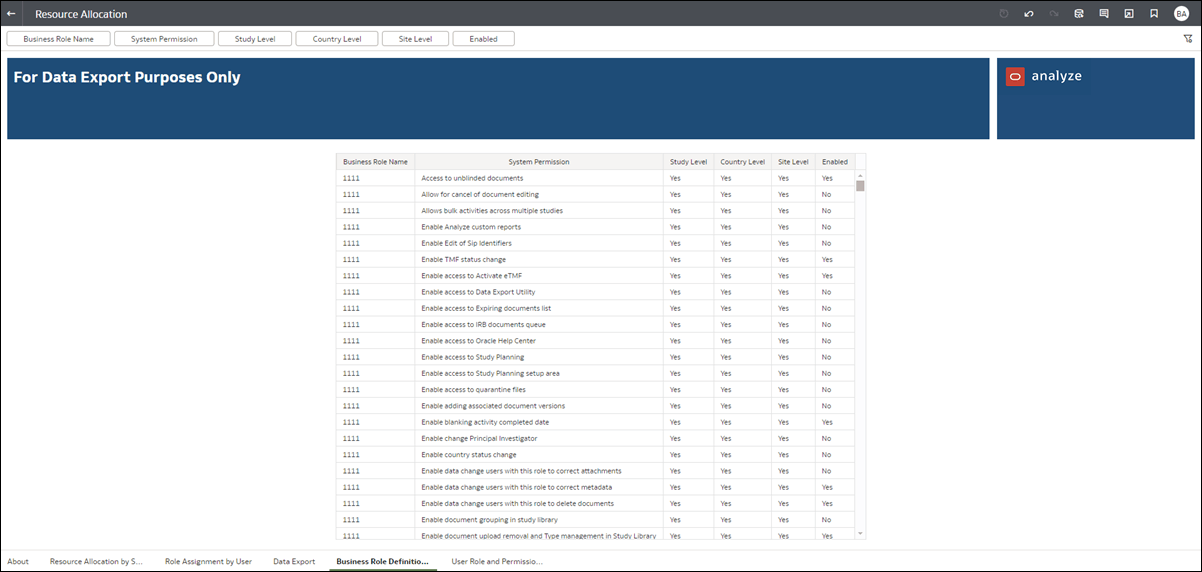Viewport: 1202px width, 572px height.
Task: Select 'Enable access to IRB documents queue' cell
Action: 539,324
